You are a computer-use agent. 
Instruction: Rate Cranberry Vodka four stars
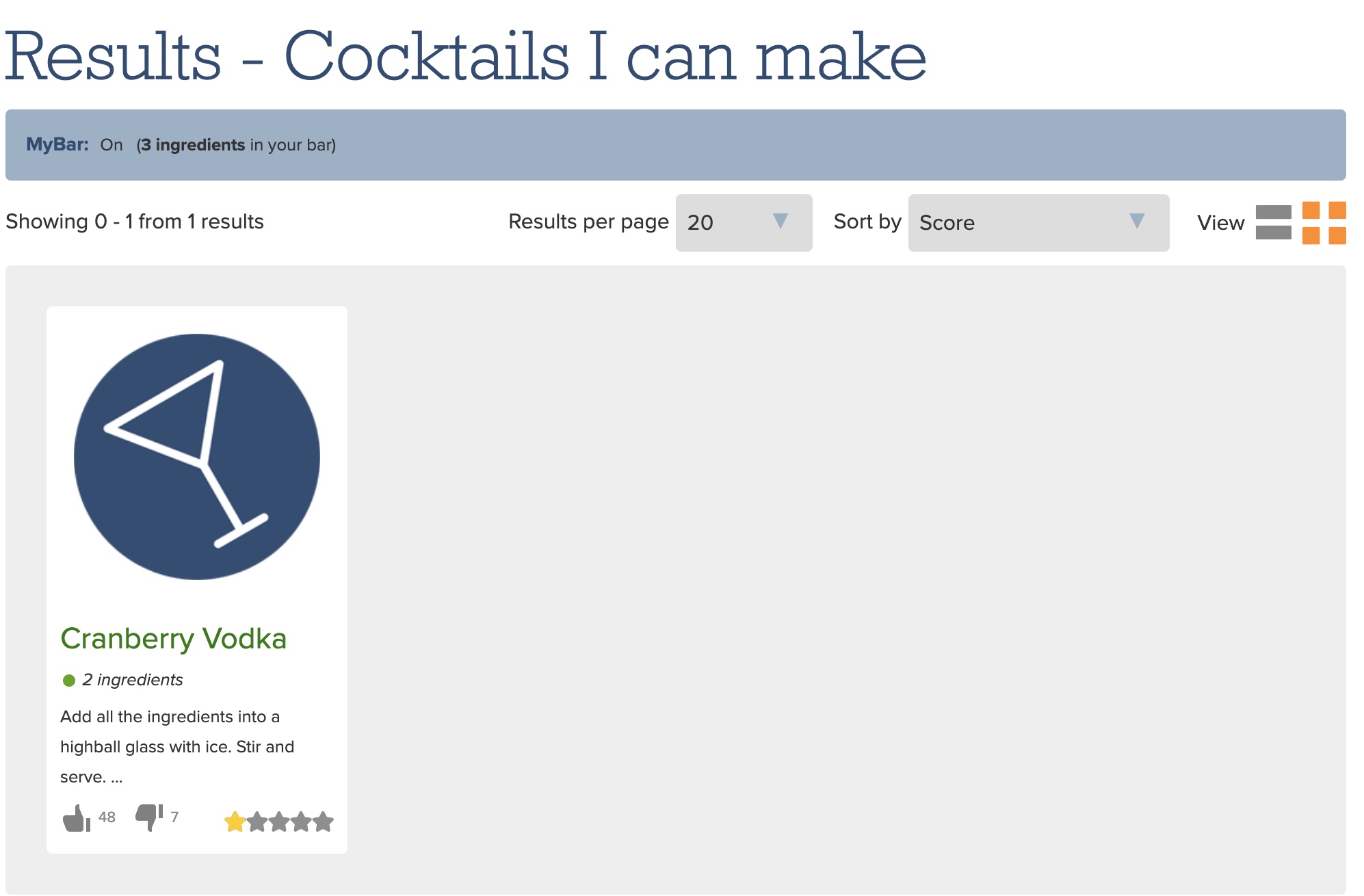(x=301, y=821)
